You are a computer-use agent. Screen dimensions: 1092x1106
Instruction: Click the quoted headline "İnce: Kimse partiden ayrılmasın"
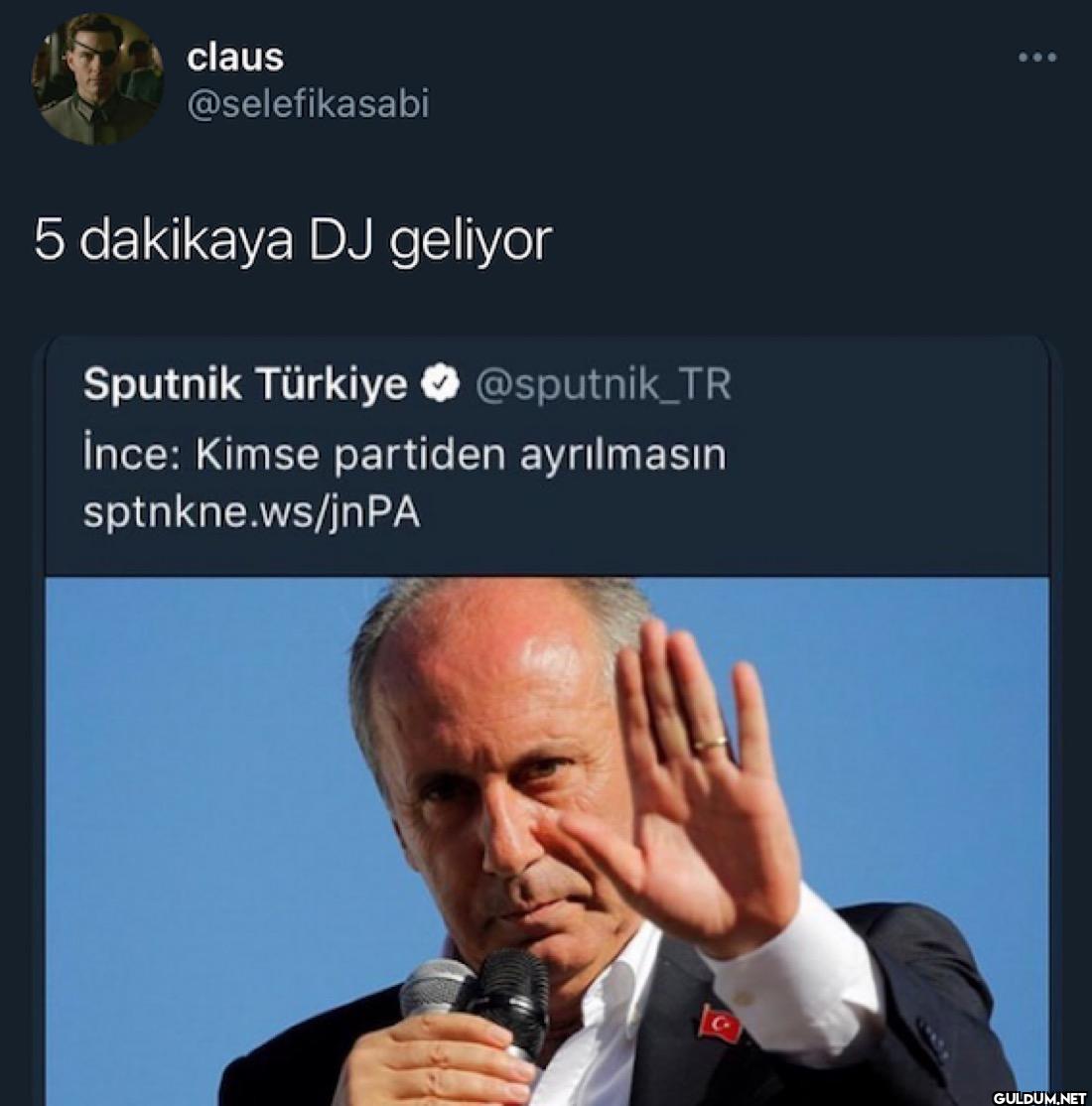[405, 455]
